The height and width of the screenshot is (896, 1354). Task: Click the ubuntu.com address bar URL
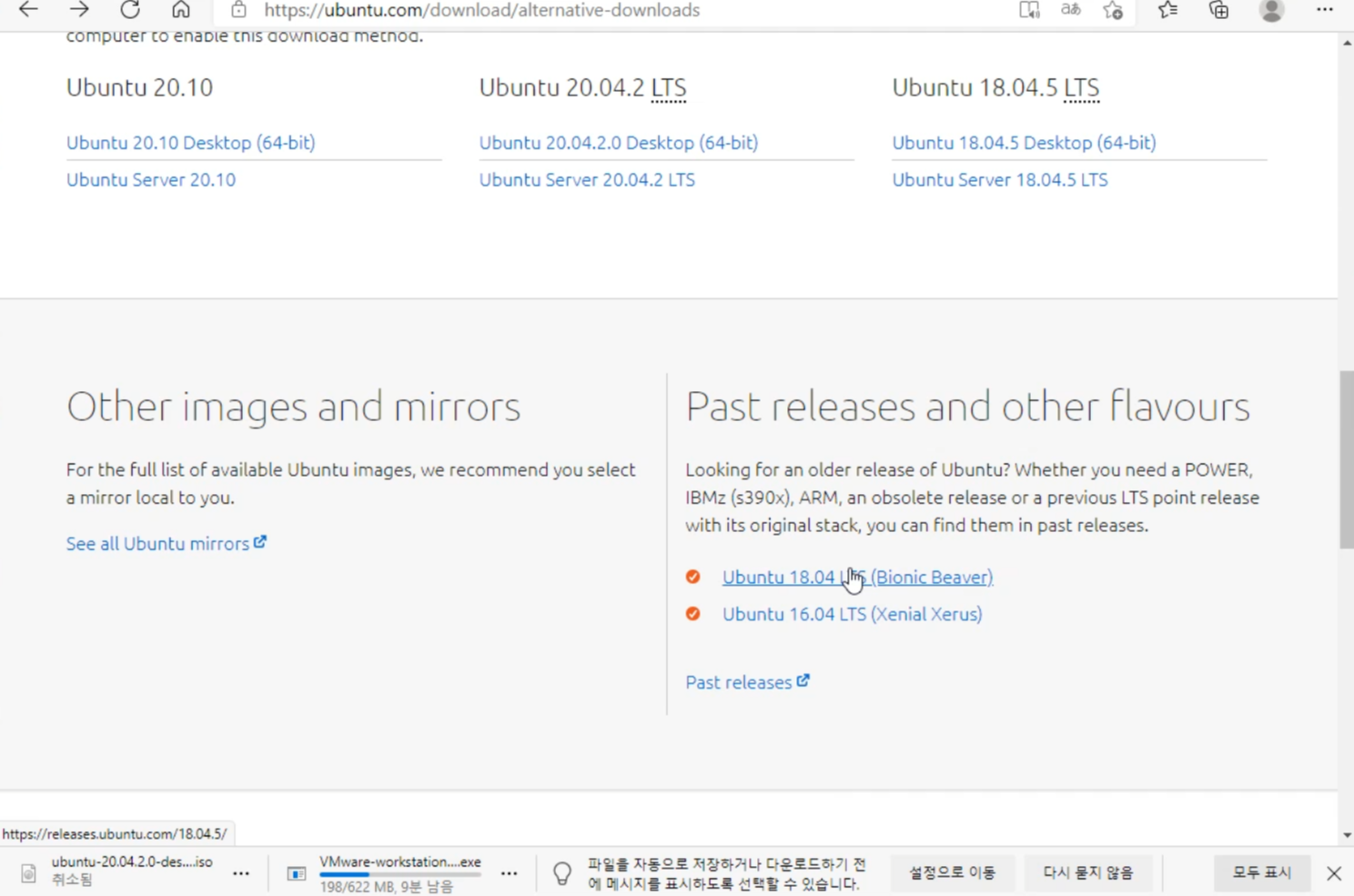pyautogui.click(x=481, y=10)
